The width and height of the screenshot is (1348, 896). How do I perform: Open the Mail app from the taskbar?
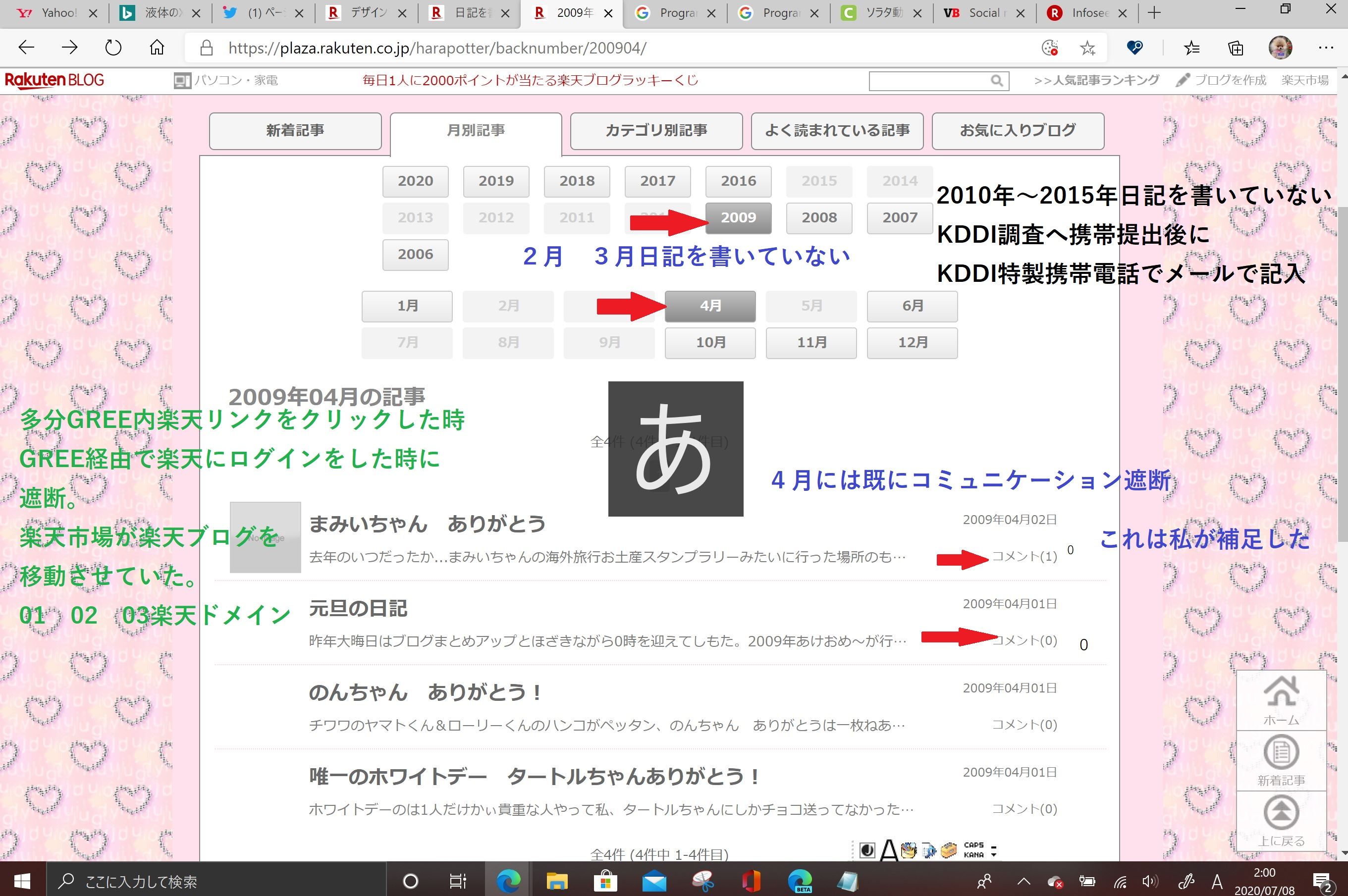(x=654, y=882)
